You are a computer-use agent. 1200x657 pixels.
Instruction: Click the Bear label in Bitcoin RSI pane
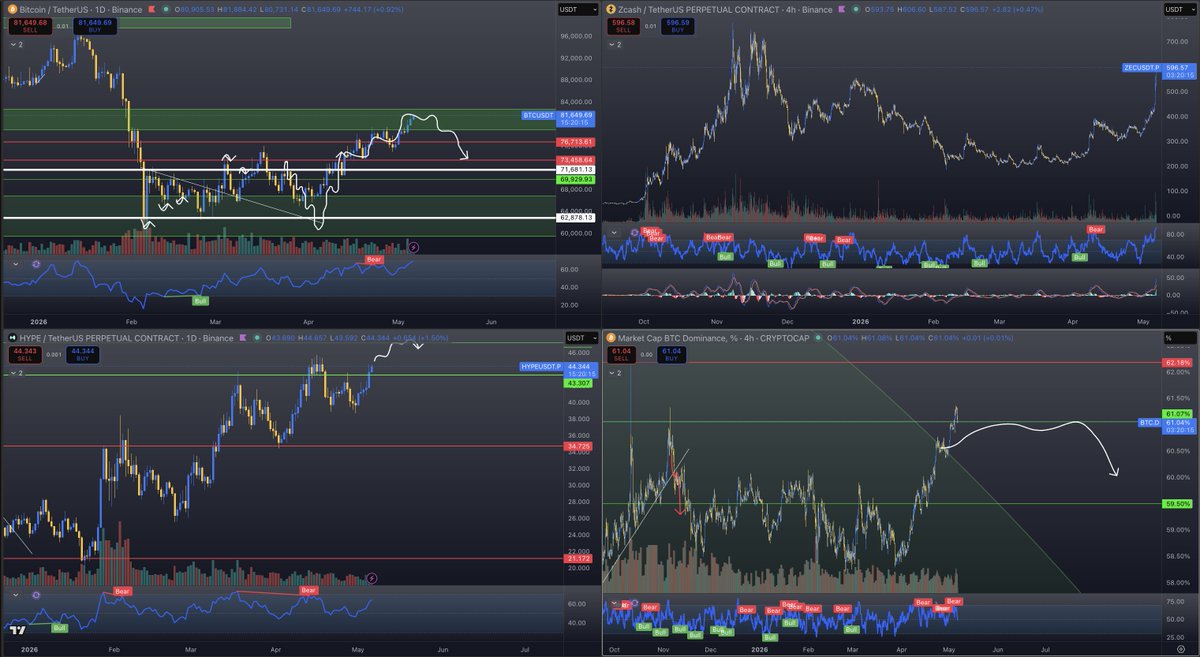point(374,260)
